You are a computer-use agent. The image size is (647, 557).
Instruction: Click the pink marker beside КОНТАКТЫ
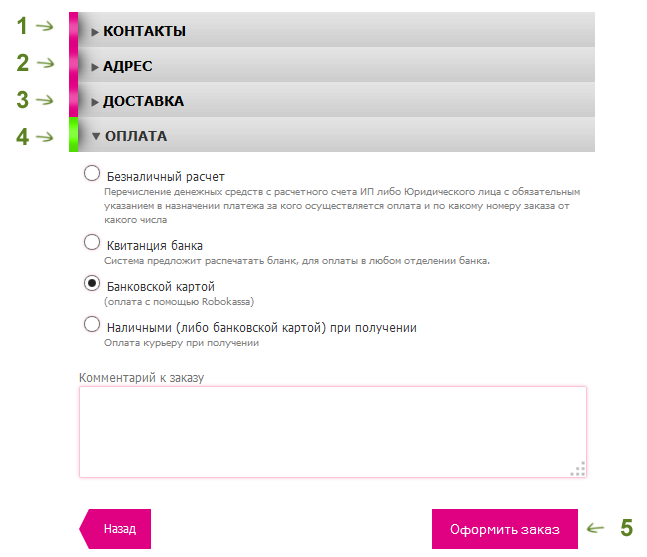click(x=73, y=30)
